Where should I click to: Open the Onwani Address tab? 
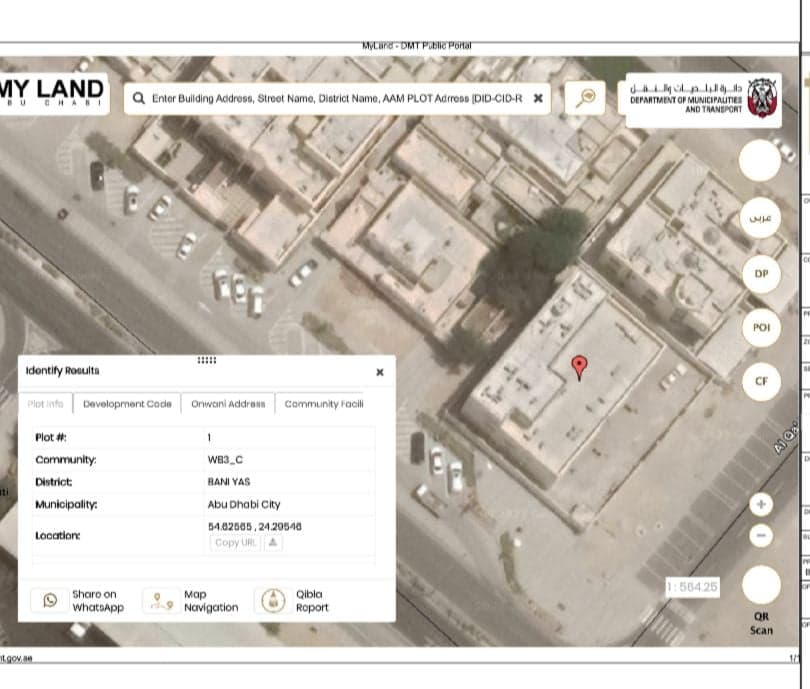(x=227, y=404)
